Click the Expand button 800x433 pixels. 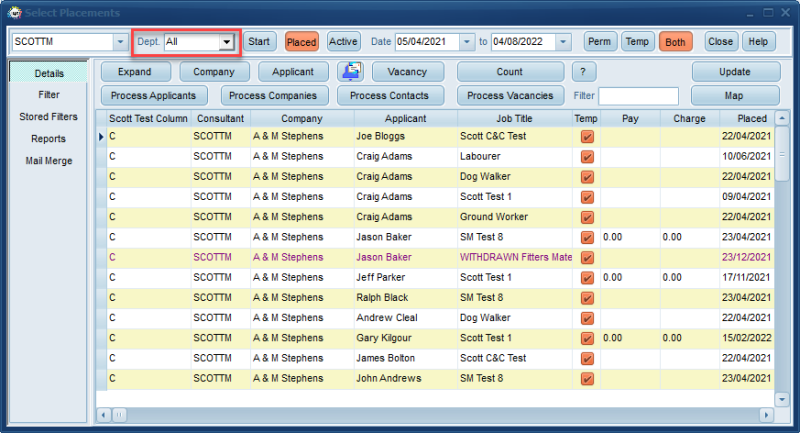pyautogui.click(x=135, y=72)
